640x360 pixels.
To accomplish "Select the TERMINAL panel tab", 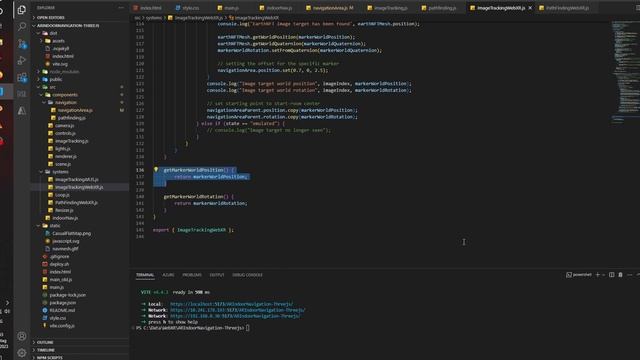I will point(145,275).
